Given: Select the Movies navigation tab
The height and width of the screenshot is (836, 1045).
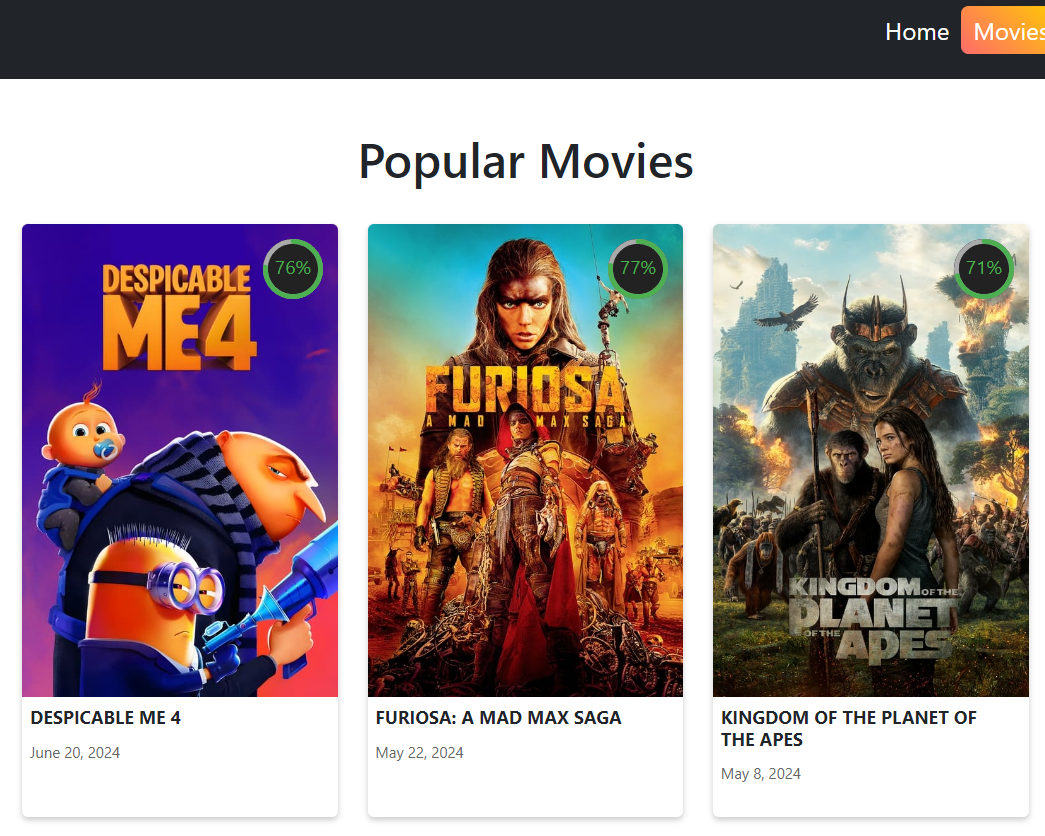Looking at the screenshot, I should [1003, 31].
